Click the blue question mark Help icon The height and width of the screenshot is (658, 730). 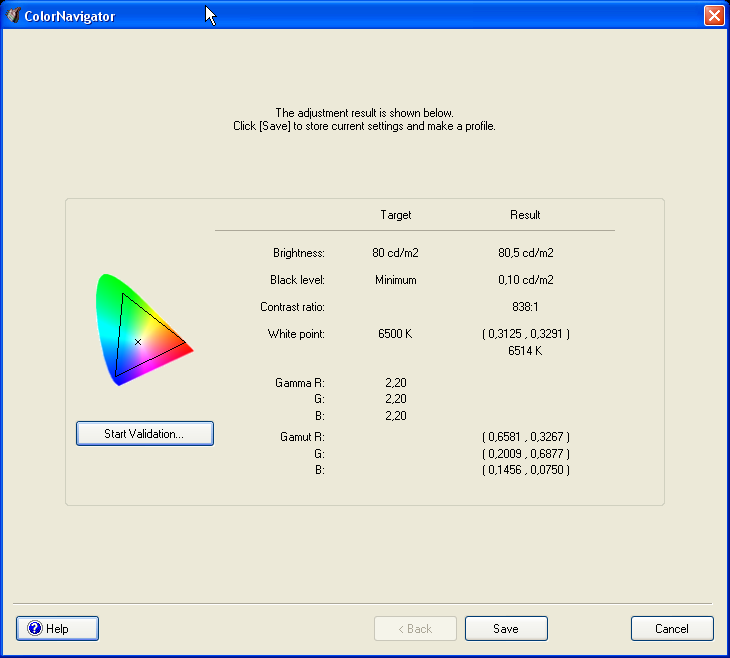[34, 629]
